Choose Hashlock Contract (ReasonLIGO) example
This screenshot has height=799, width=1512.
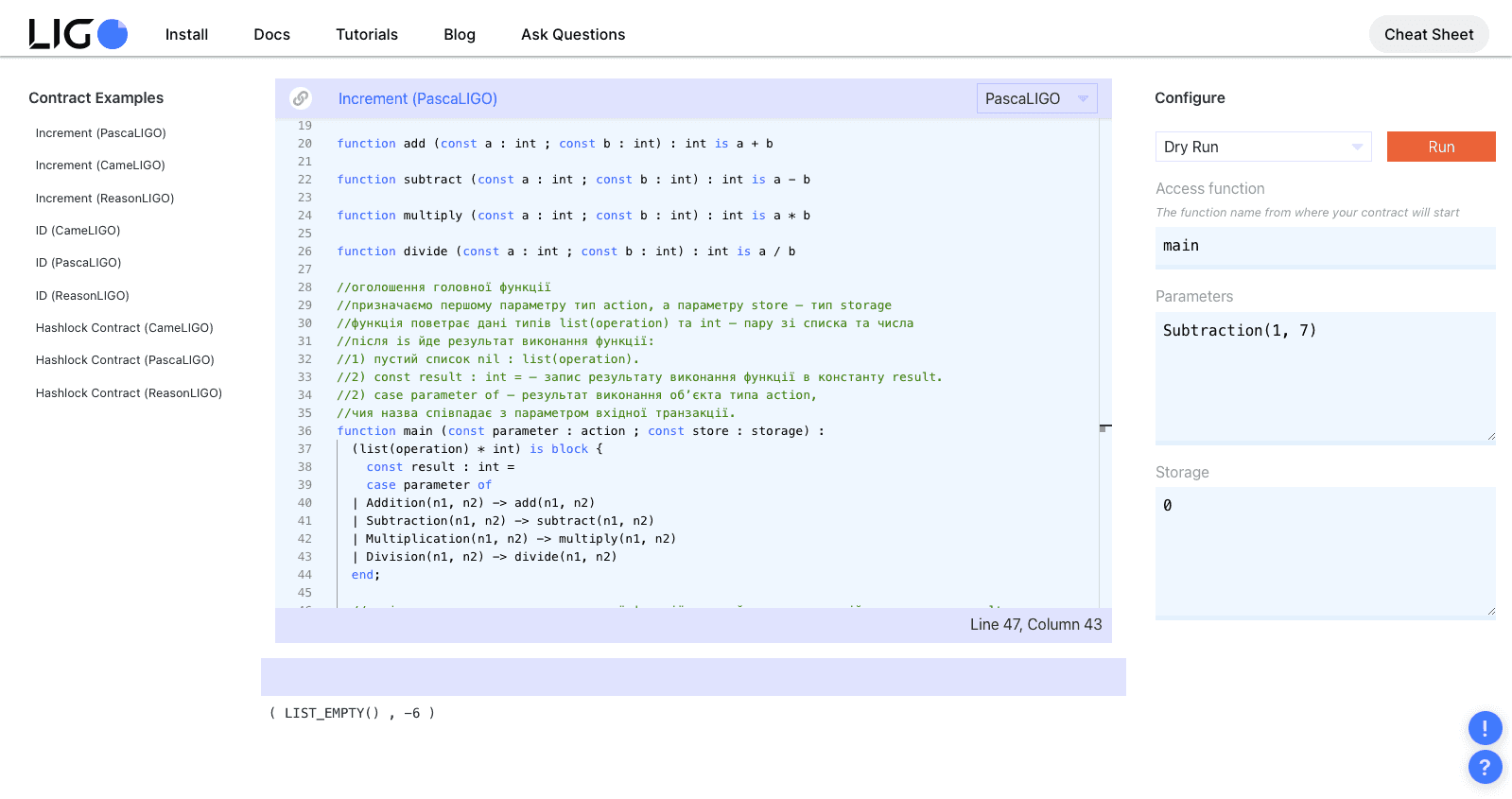[129, 393]
